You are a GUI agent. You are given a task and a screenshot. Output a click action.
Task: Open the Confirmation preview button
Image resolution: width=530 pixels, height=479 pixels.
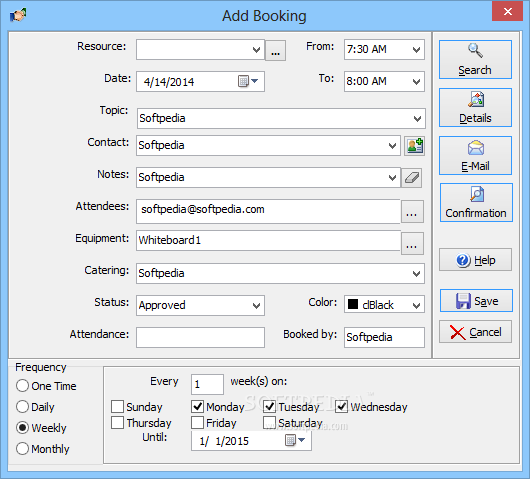(476, 202)
